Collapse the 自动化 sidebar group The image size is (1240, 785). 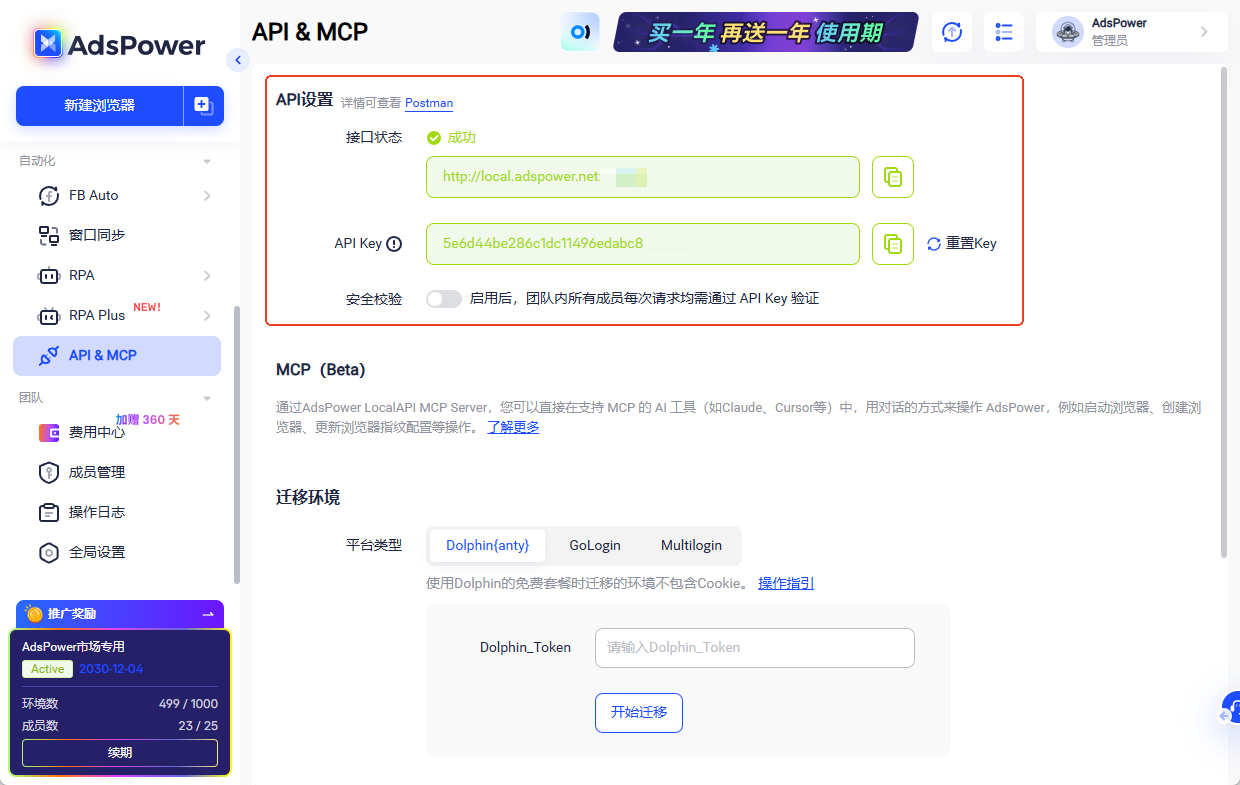[207, 160]
